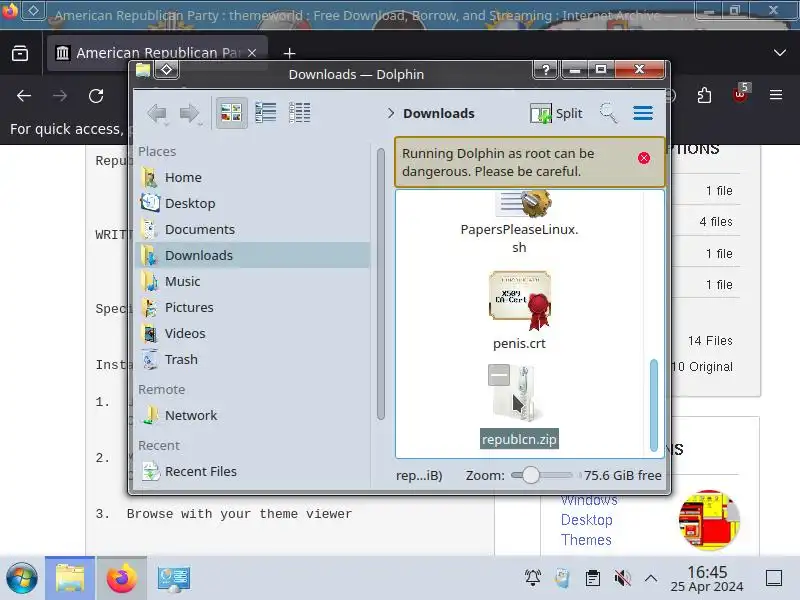This screenshot has width=800, height=600.
Task: Open the Firefox application menu
Action: [776, 95]
